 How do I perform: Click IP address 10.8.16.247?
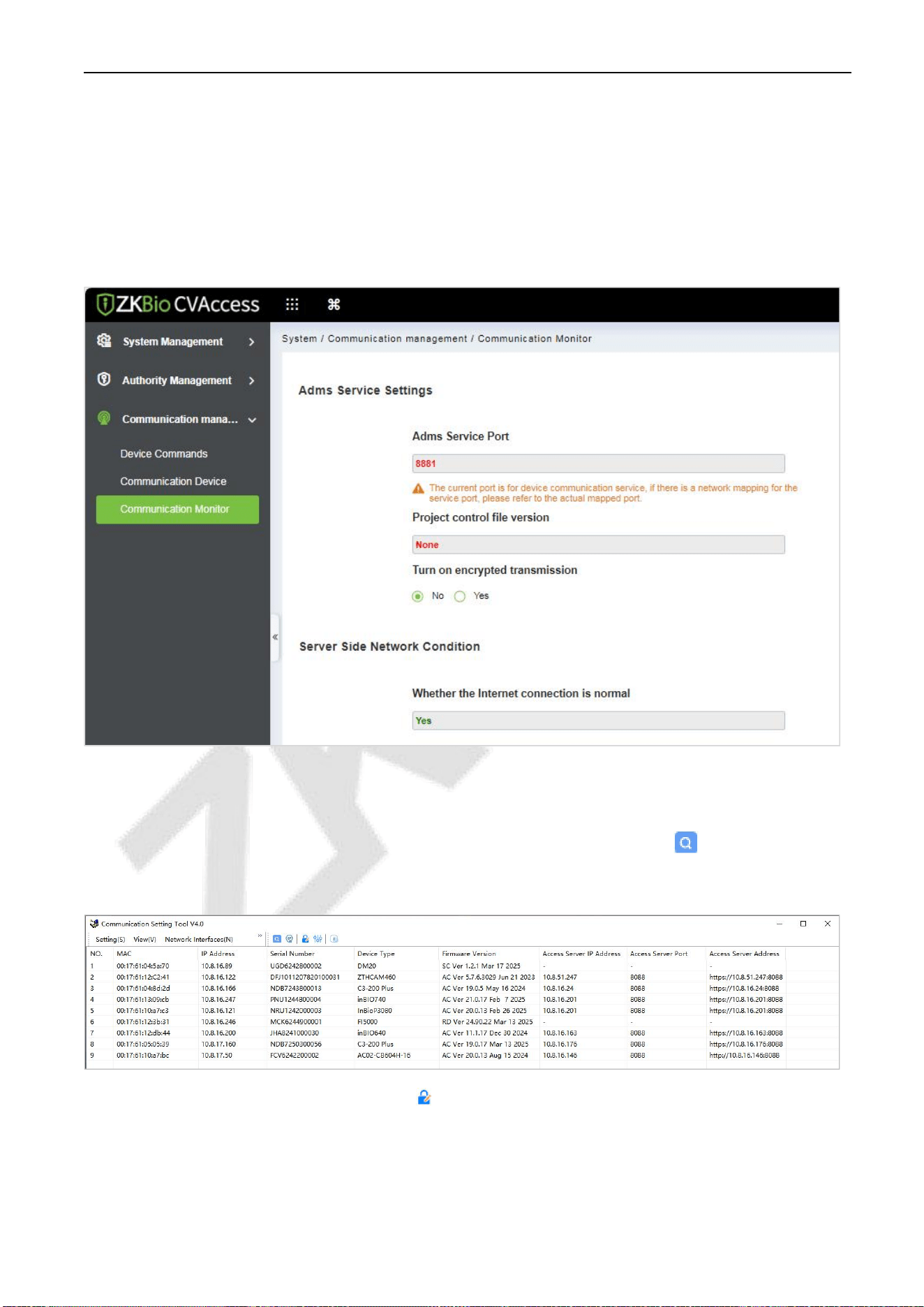(x=218, y=1000)
